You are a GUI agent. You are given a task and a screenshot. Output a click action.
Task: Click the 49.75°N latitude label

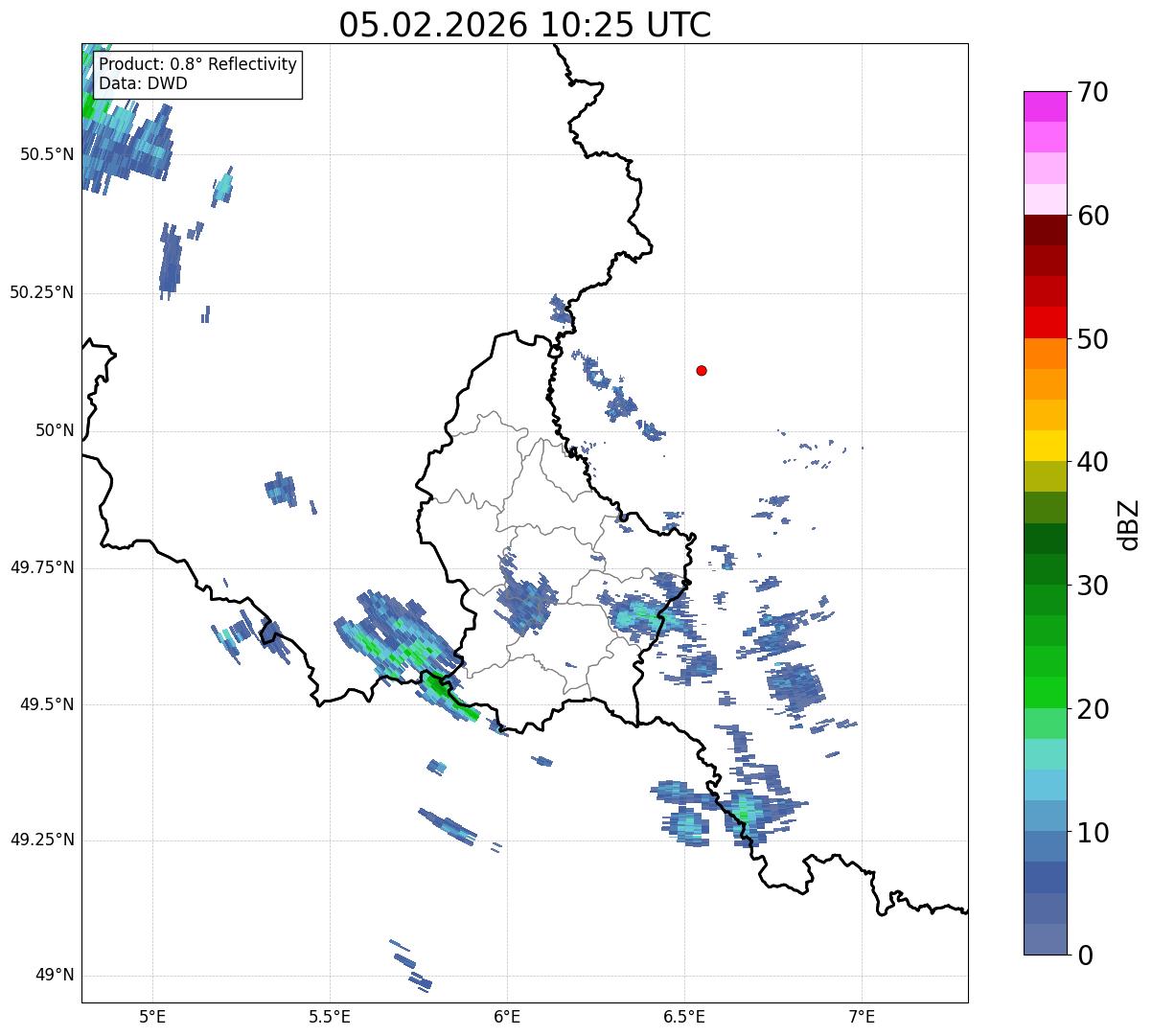(41, 567)
